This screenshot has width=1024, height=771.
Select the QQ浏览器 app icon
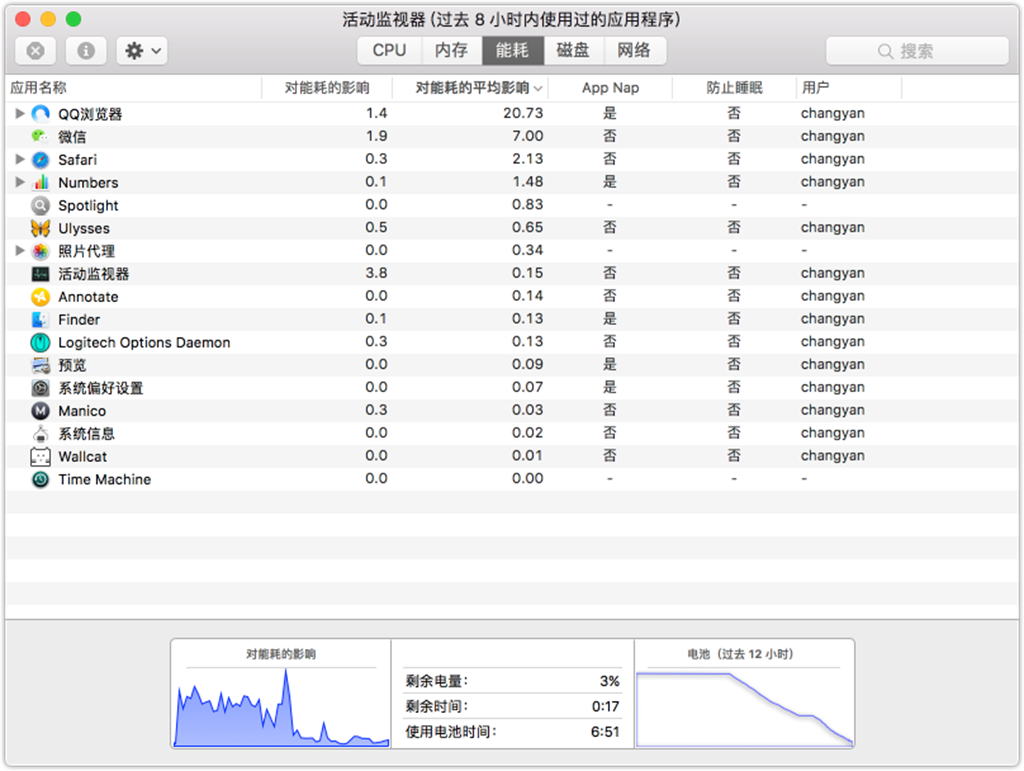click(x=38, y=113)
